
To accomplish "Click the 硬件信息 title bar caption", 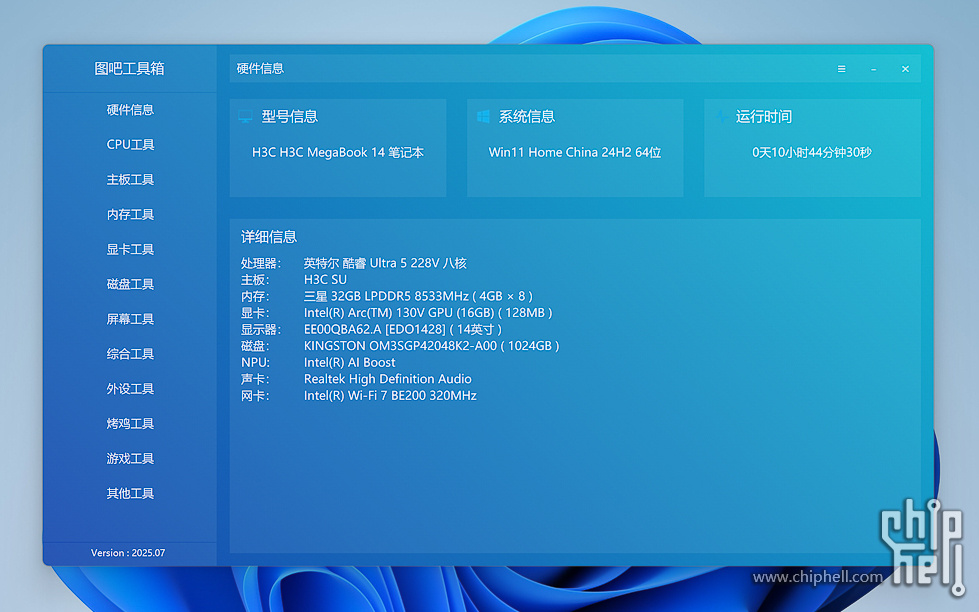I will coord(260,69).
